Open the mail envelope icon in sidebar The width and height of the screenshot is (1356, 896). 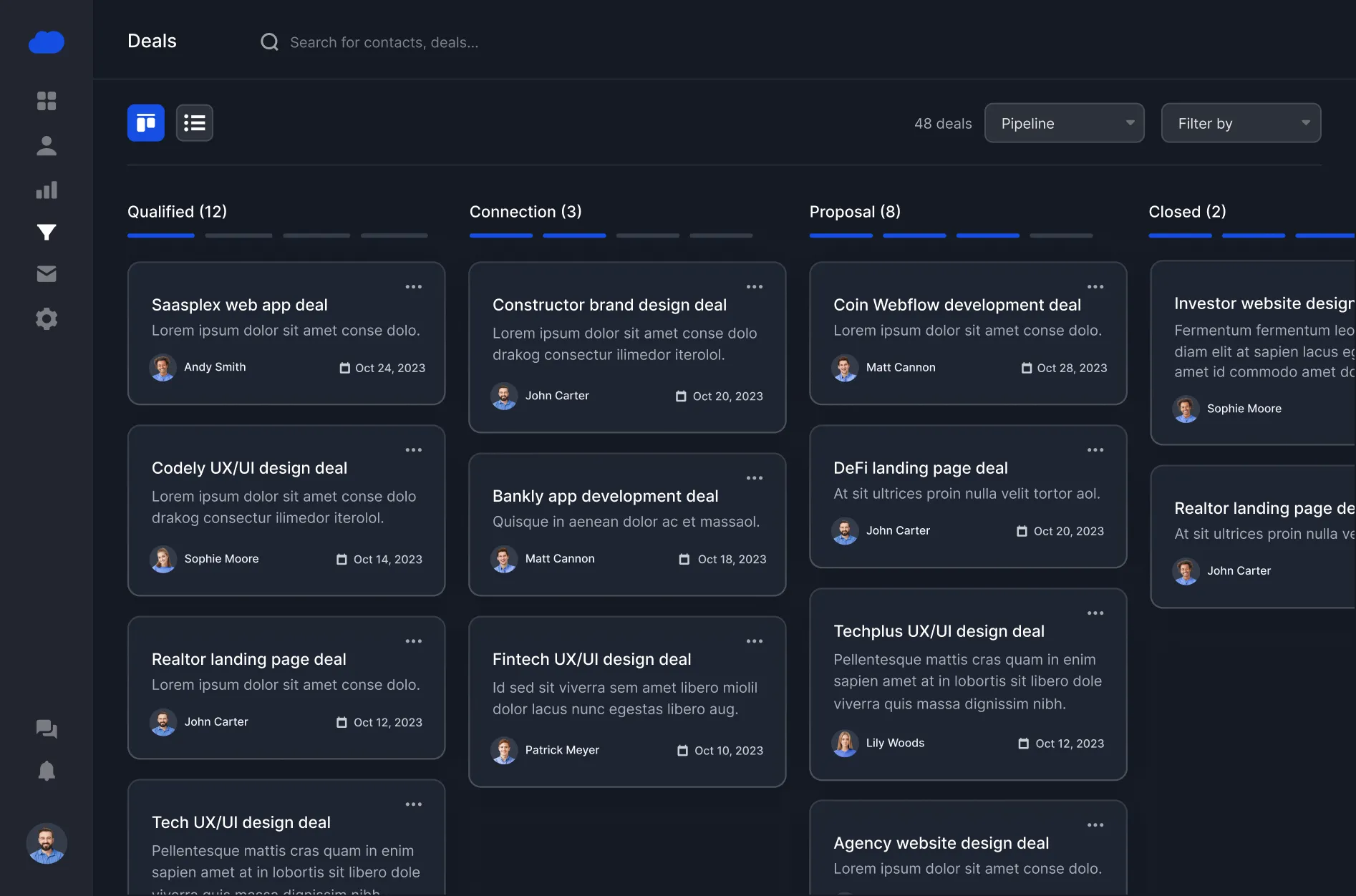47,274
